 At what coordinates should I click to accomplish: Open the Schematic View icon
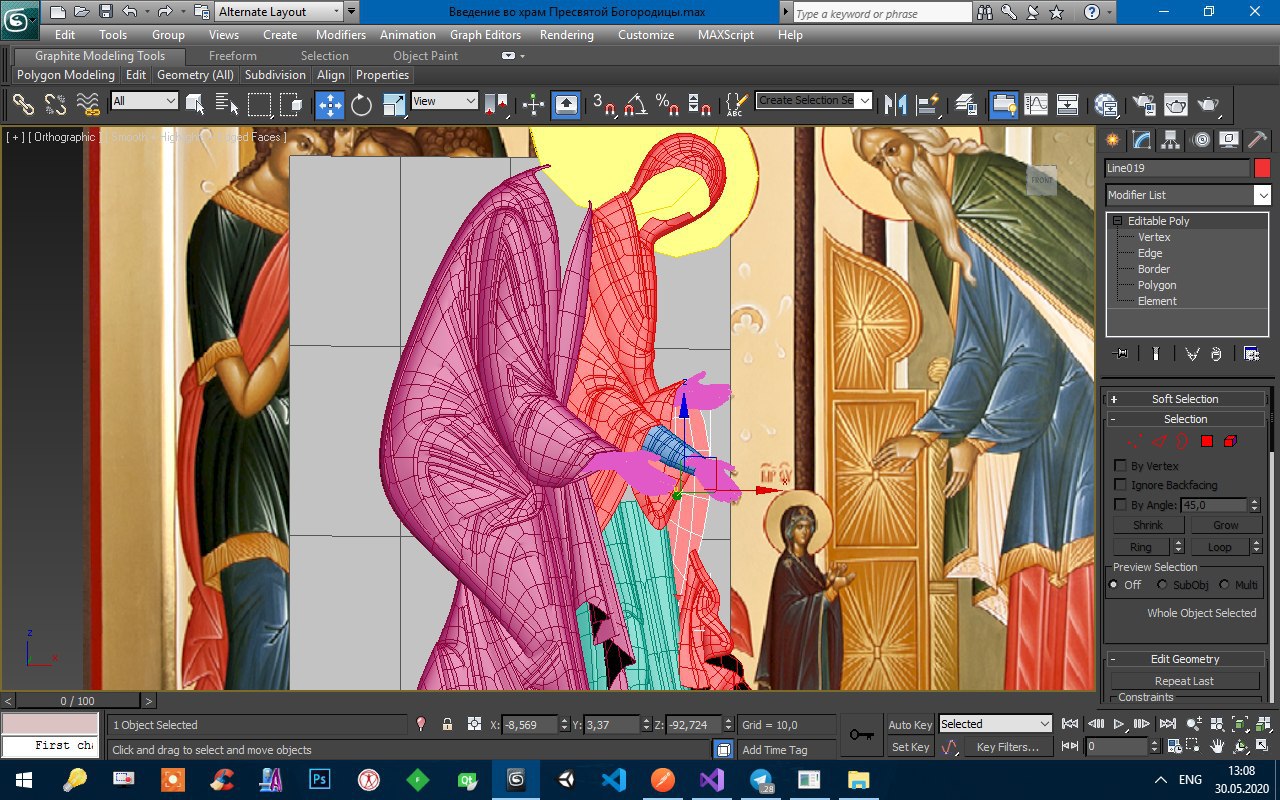(x=1068, y=103)
